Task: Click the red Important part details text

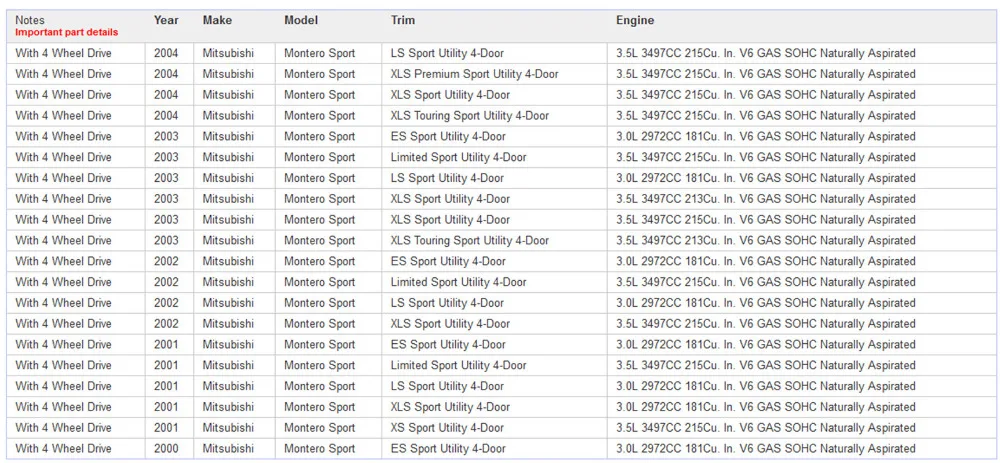Action: click(66, 33)
